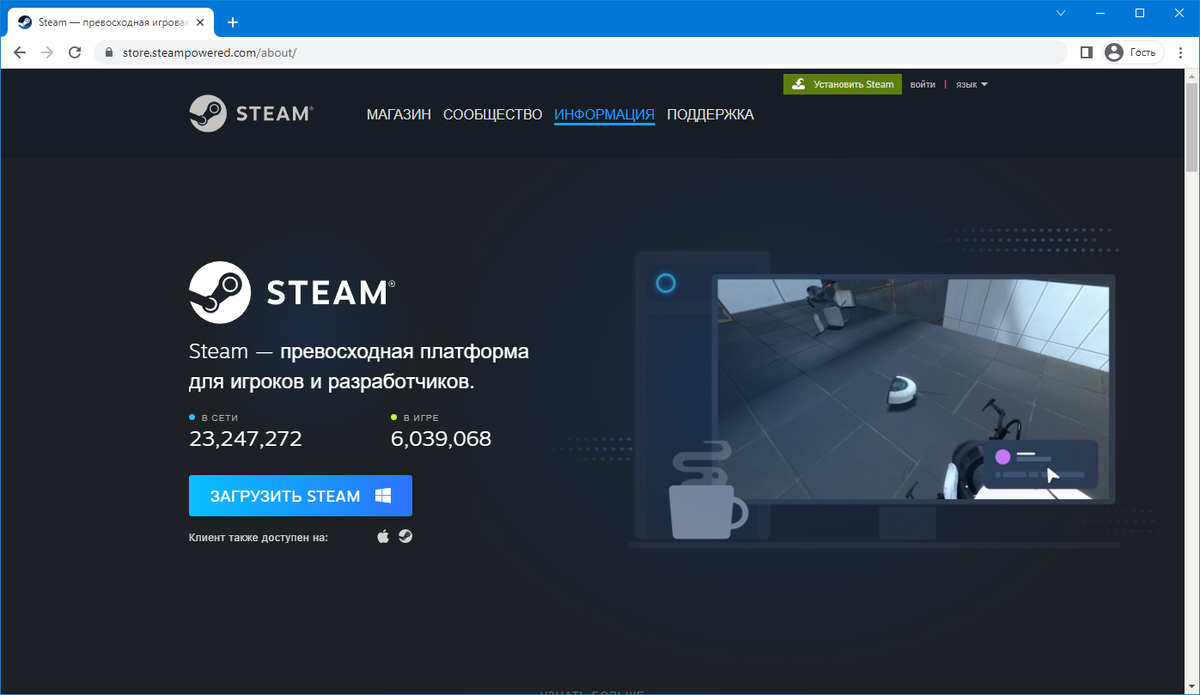The width and height of the screenshot is (1200, 695).
Task: Click the blue ЗАГРУЗИТЬ STEAM button
Action: [300, 495]
